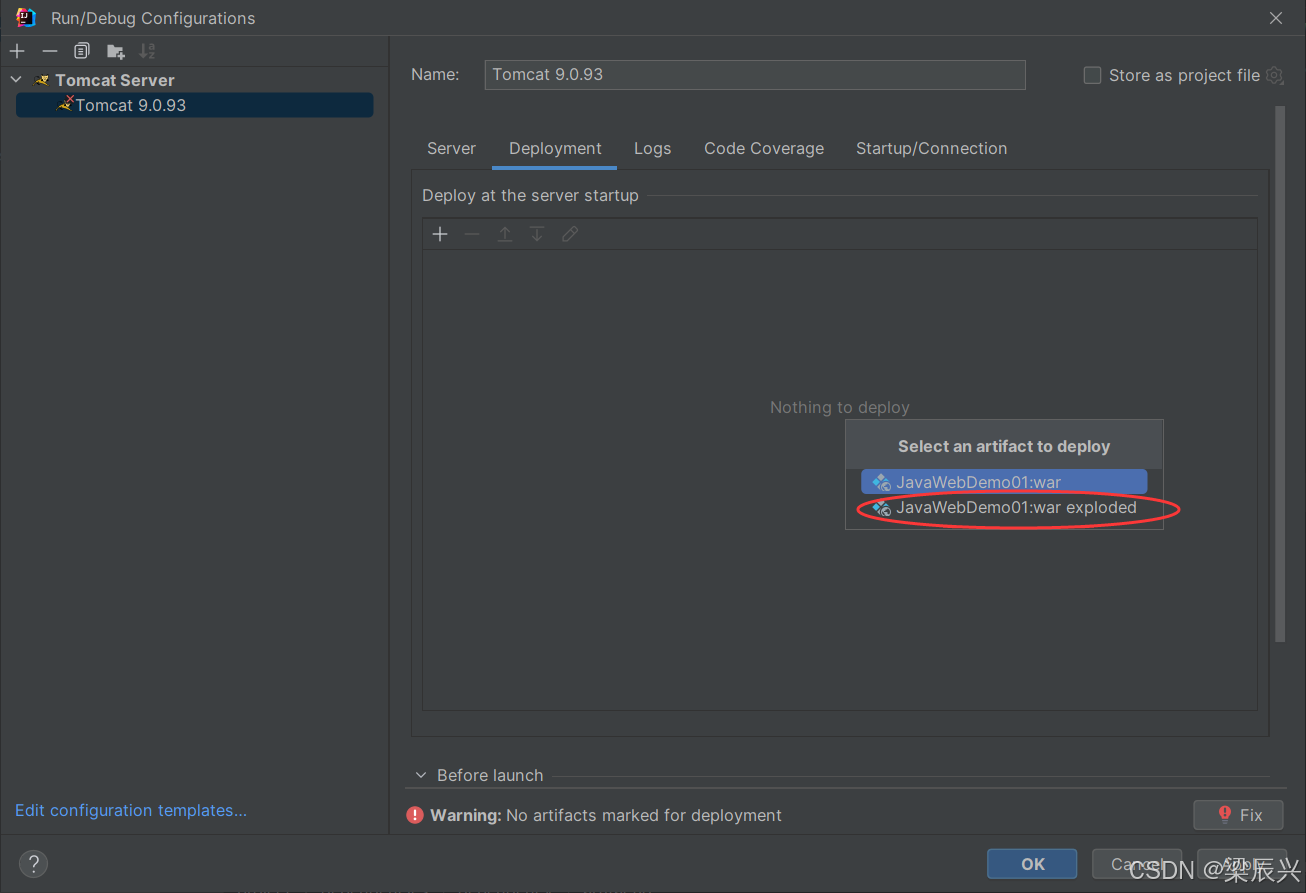Close the Run/Debug Configurations dialog
1306x893 pixels.
pos(1276,18)
